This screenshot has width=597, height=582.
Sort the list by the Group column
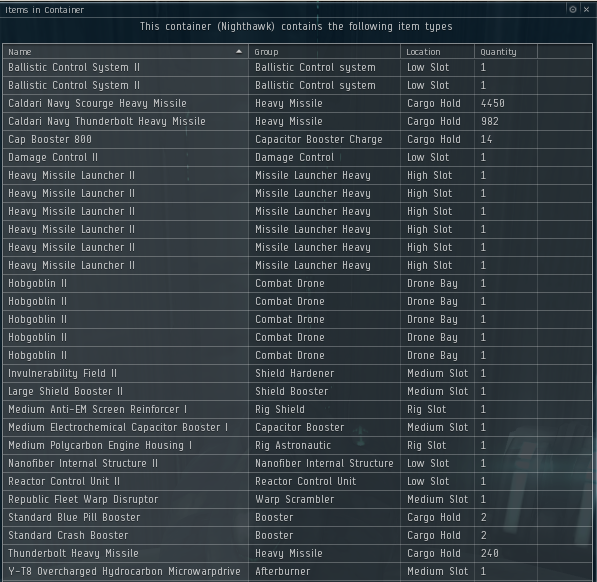[x=324, y=51]
